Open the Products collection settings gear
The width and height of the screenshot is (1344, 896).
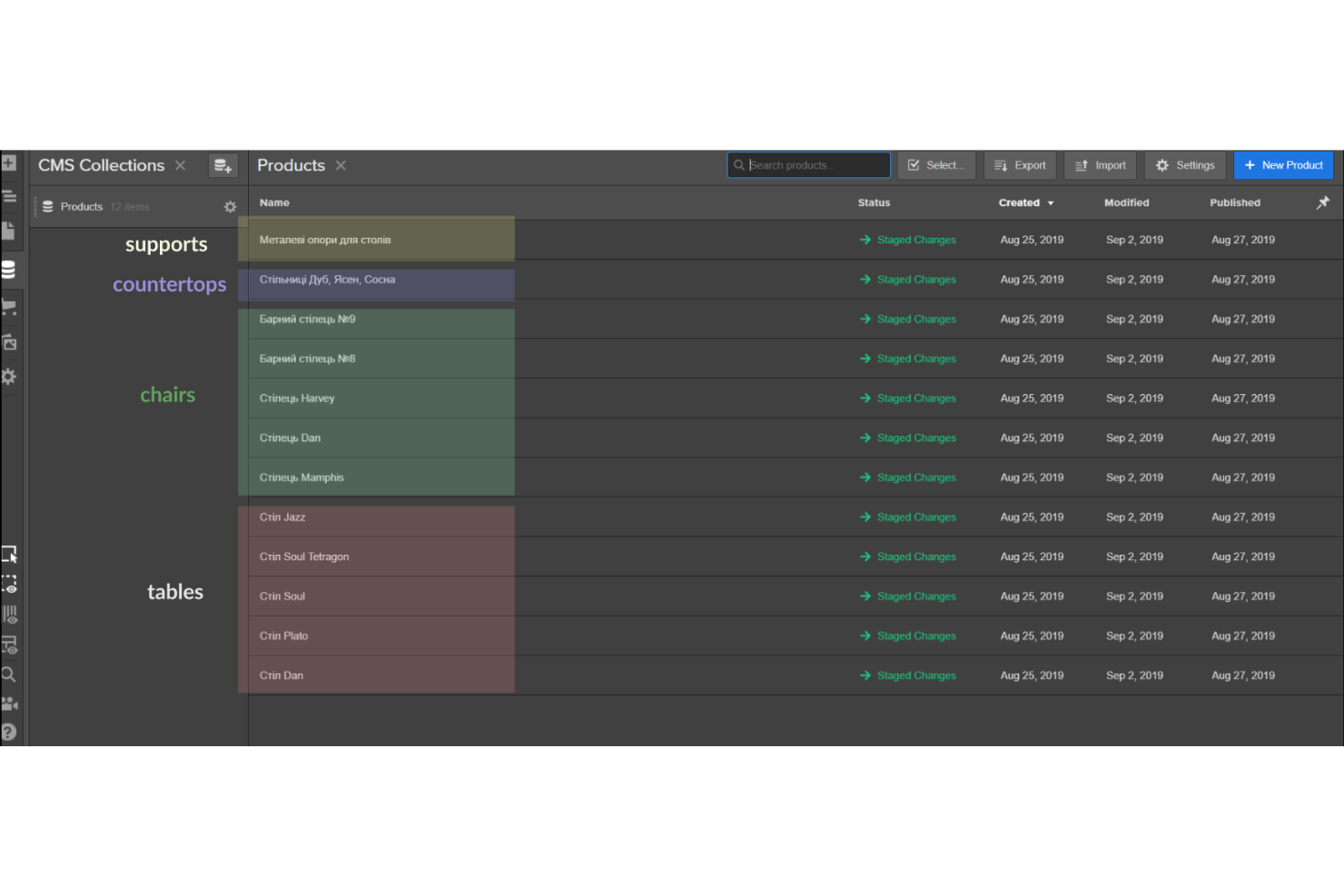click(x=231, y=206)
